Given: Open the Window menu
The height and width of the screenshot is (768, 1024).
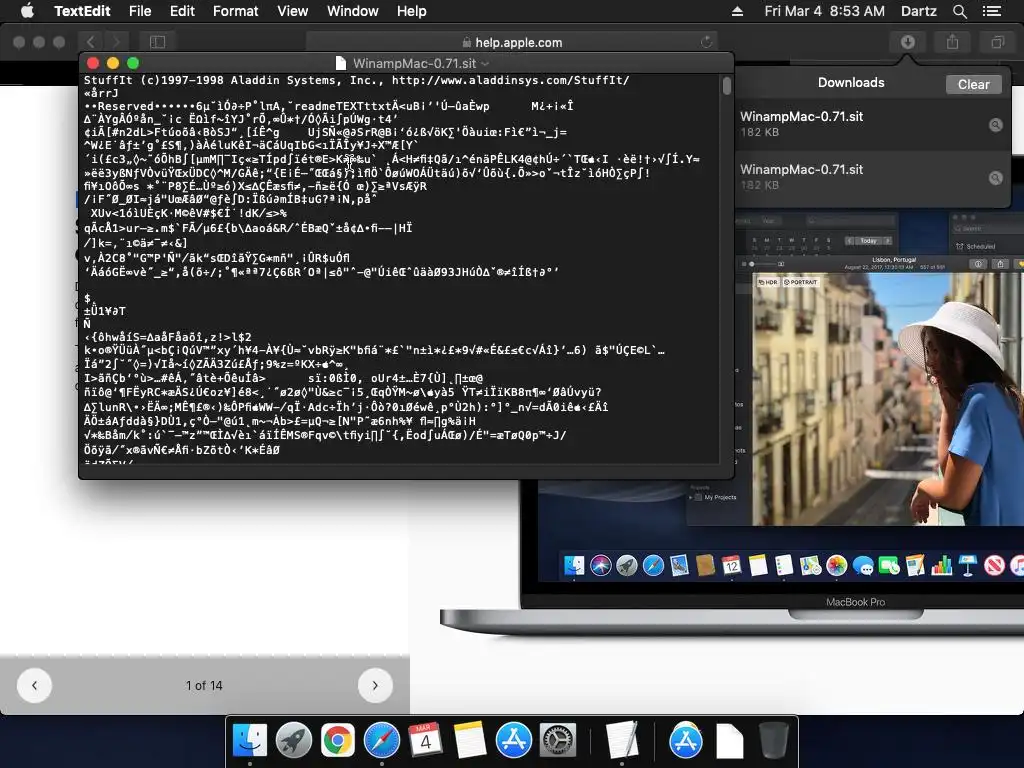Looking at the screenshot, I should [x=353, y=11].
